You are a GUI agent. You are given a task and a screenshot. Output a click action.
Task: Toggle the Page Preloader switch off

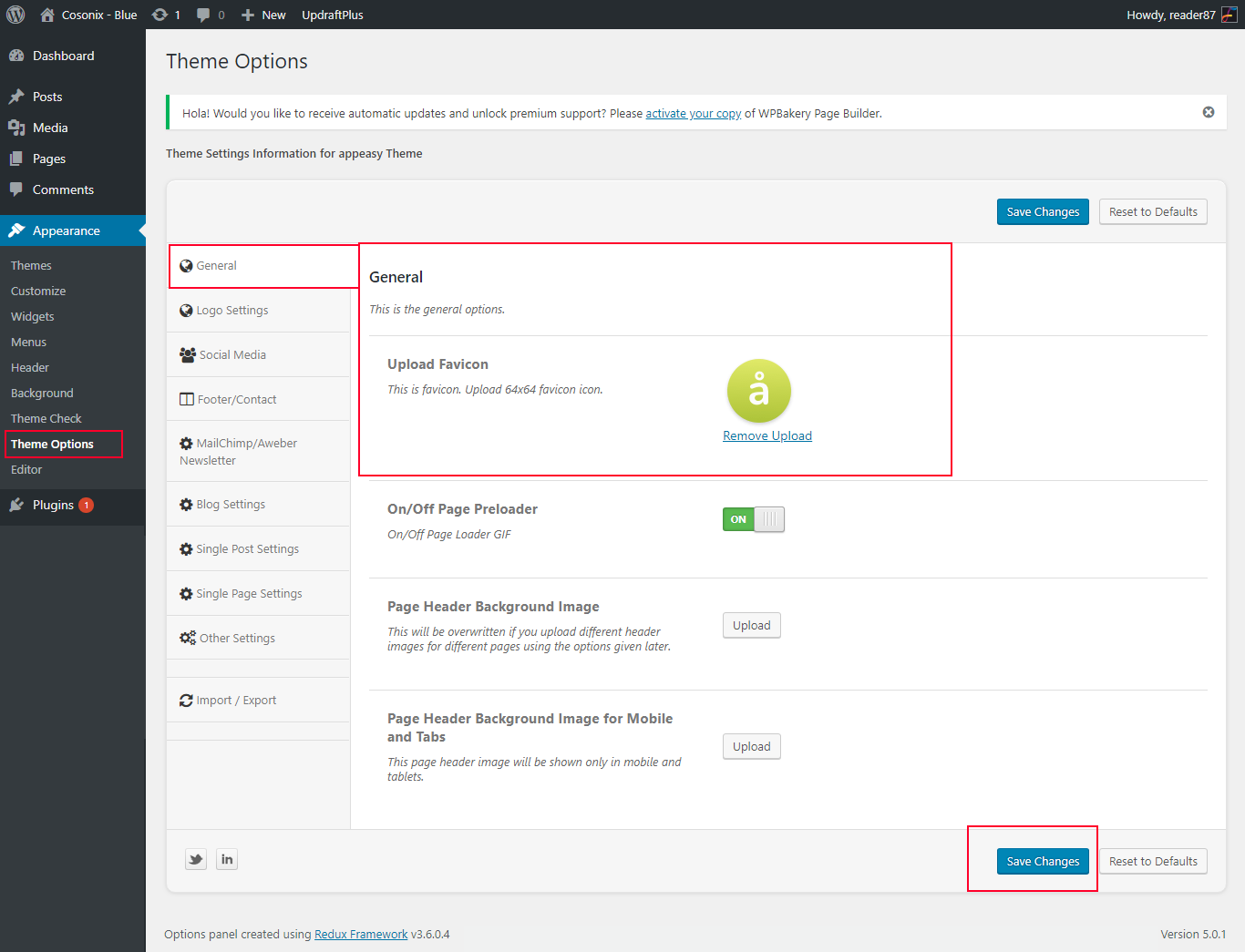pyautogui.click(x=753, y=519)
